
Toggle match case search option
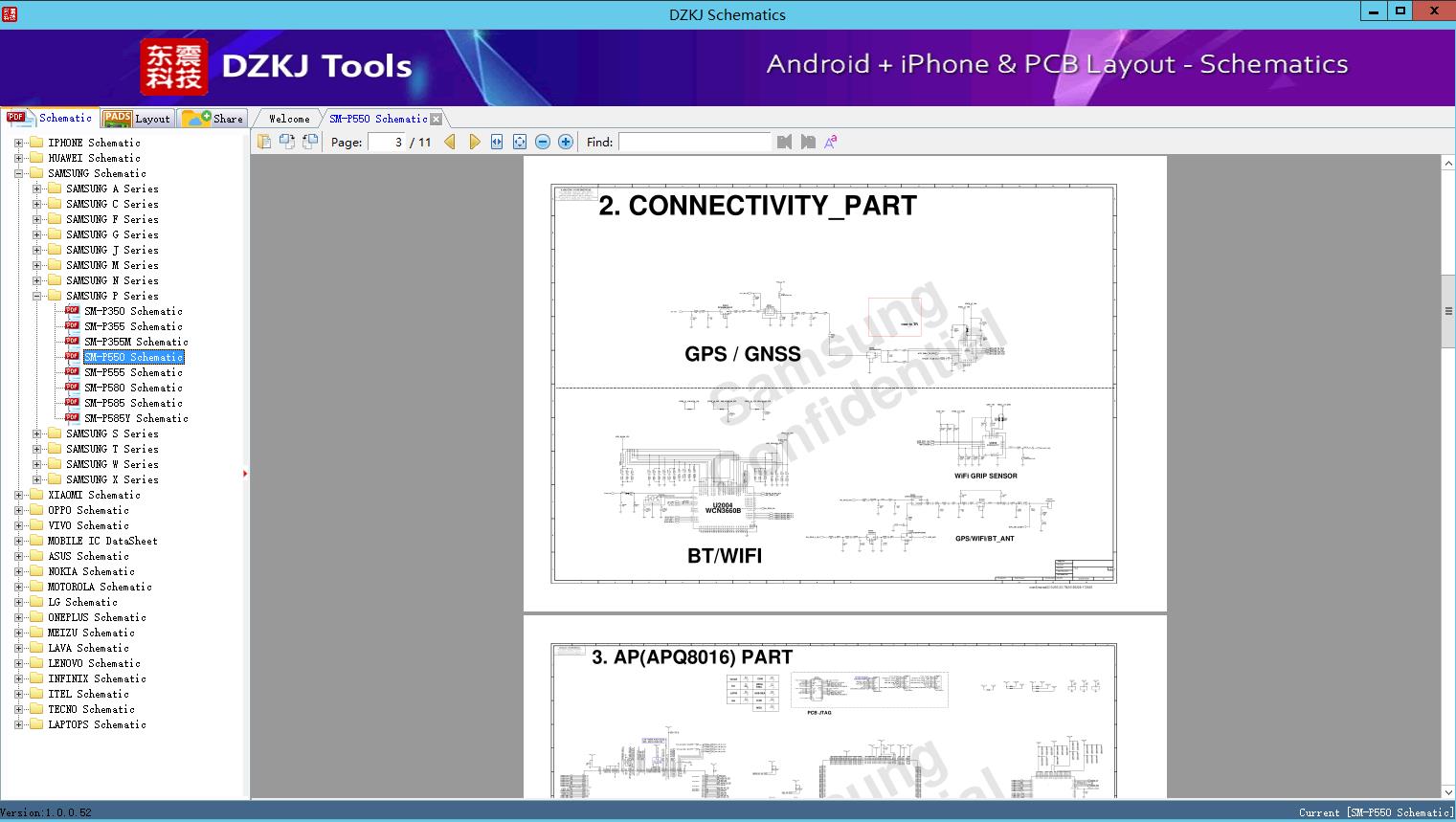831,142
